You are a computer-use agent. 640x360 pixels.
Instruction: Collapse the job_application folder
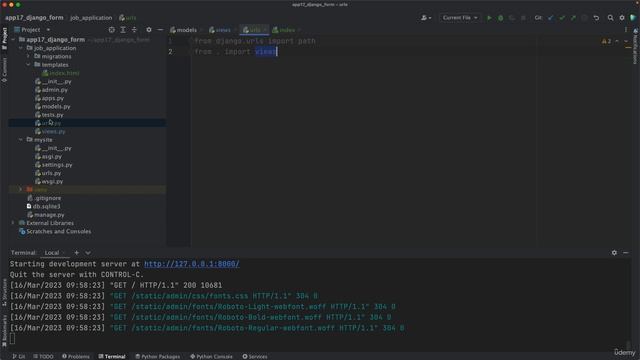coord(21,48)
